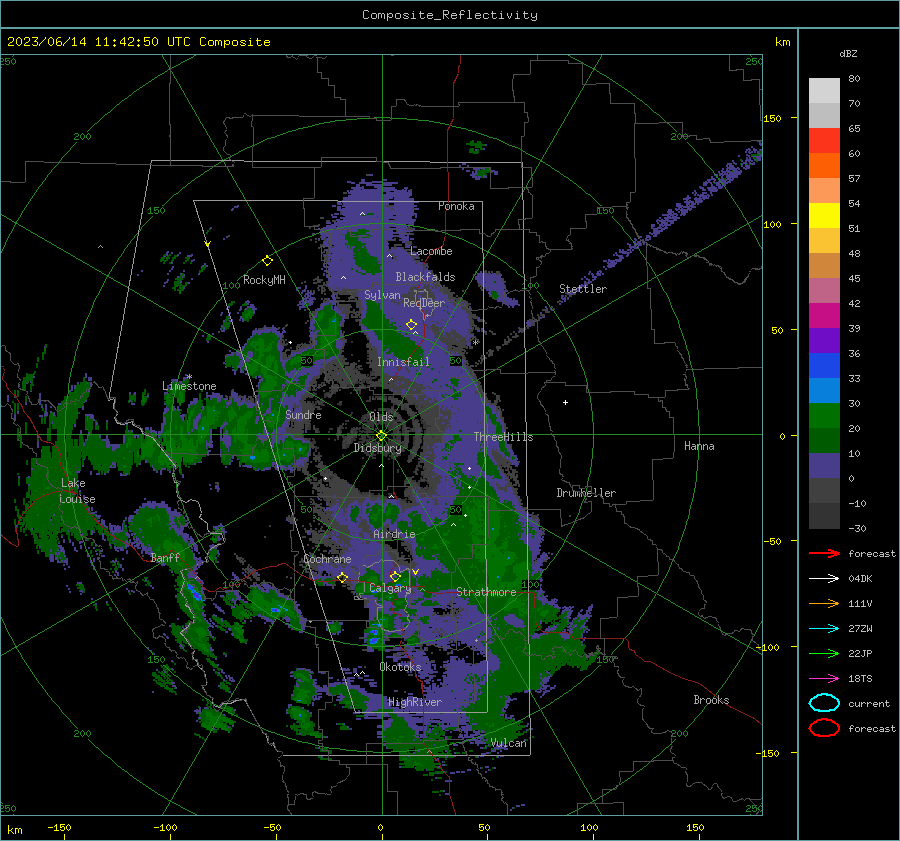Image resolution: width=900 pixels, height=841 pixels.
Task: Click the Sundre label
Action: [303, 414]
